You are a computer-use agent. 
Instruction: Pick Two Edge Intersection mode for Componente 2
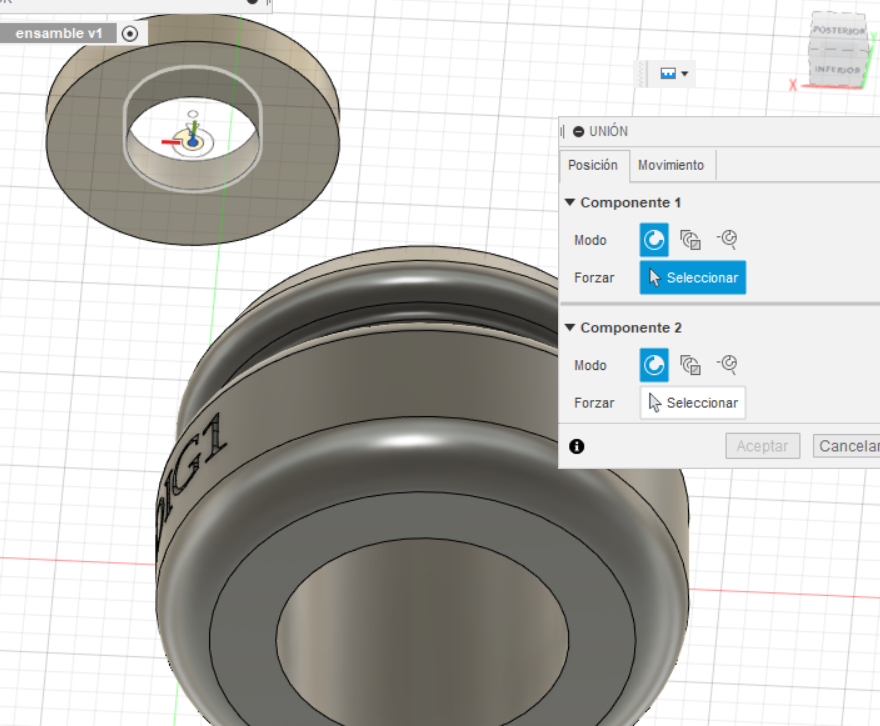point(727,365)
